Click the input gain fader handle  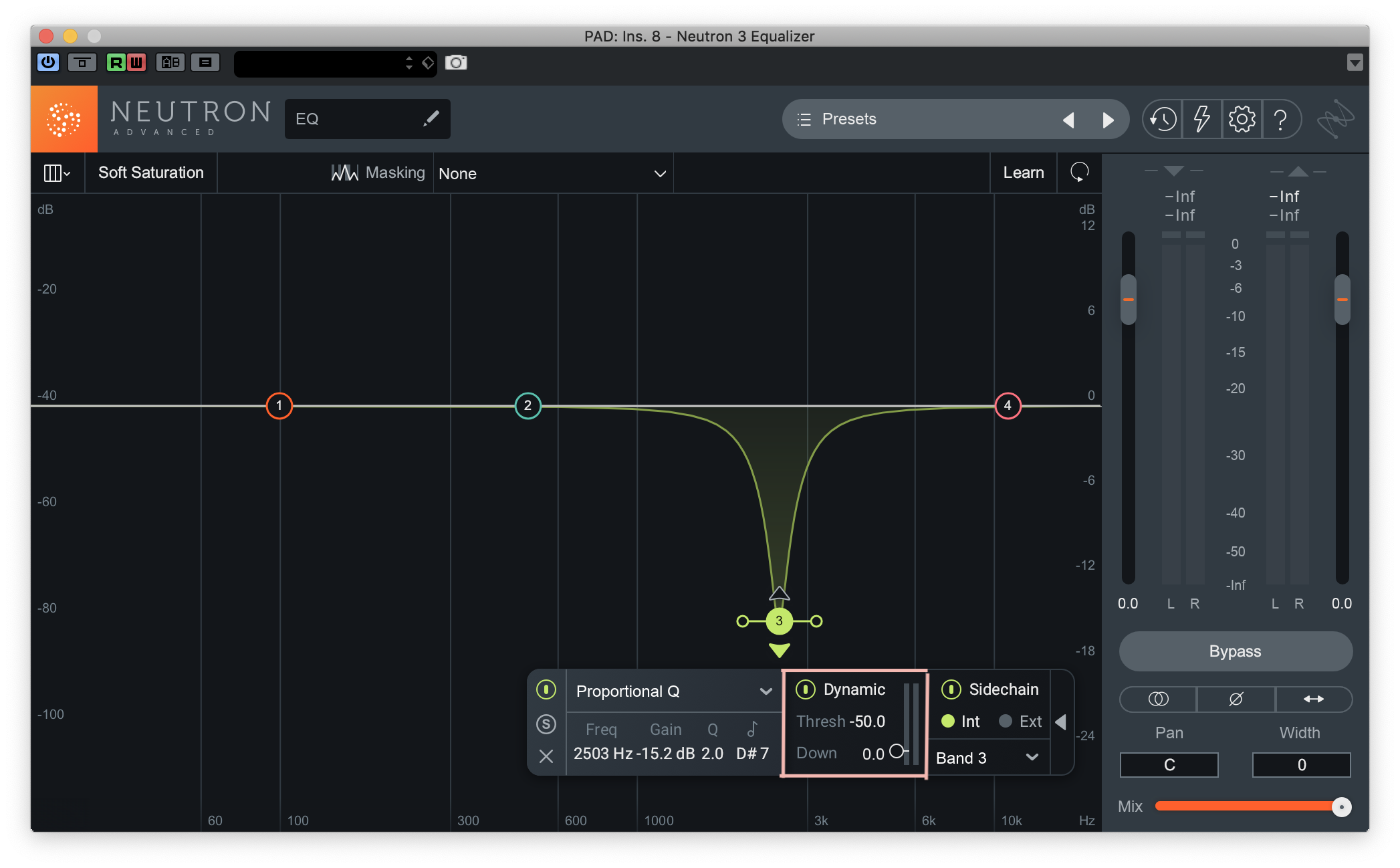point(1129,300)
